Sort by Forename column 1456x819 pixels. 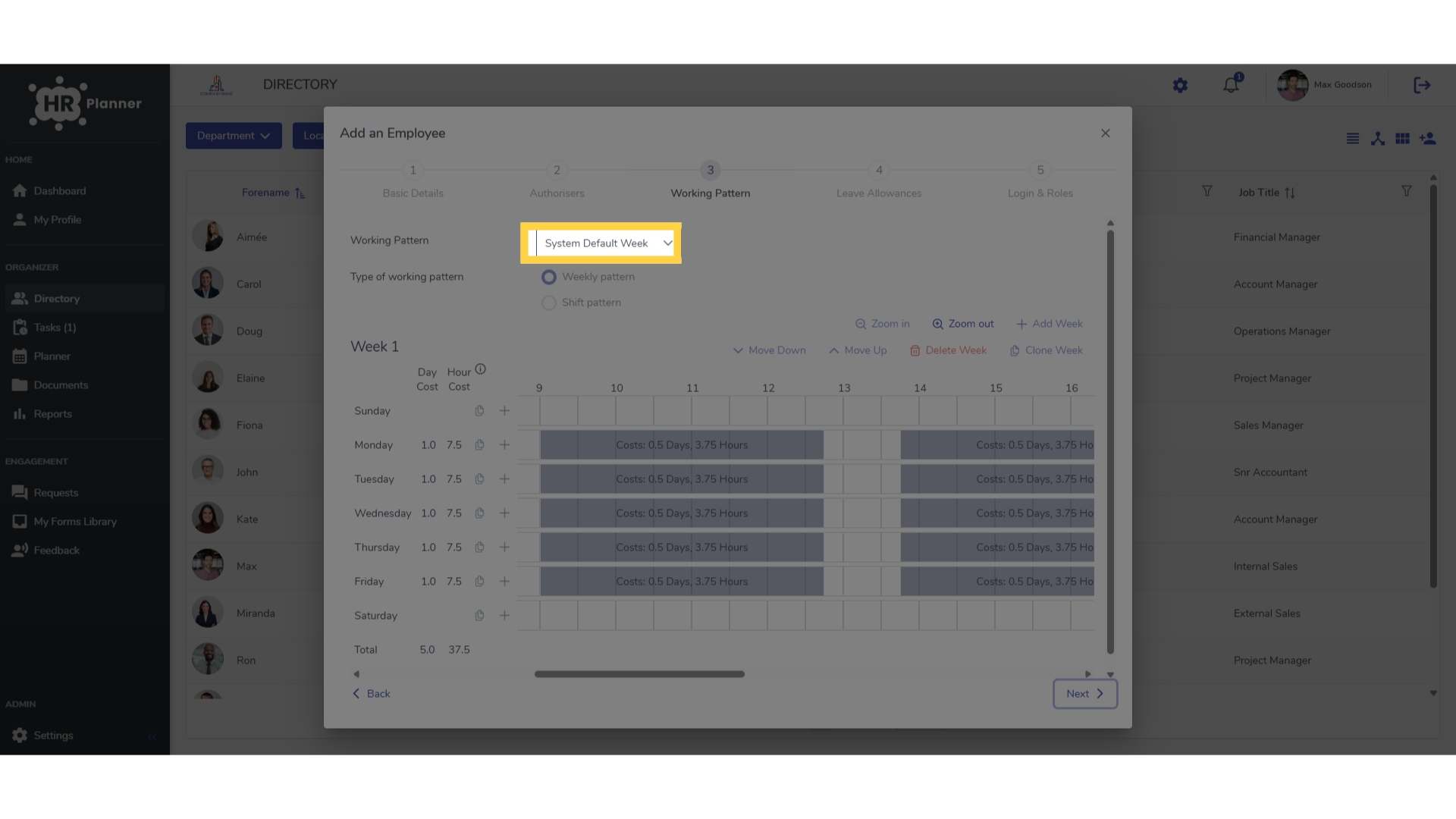(300, 193)
